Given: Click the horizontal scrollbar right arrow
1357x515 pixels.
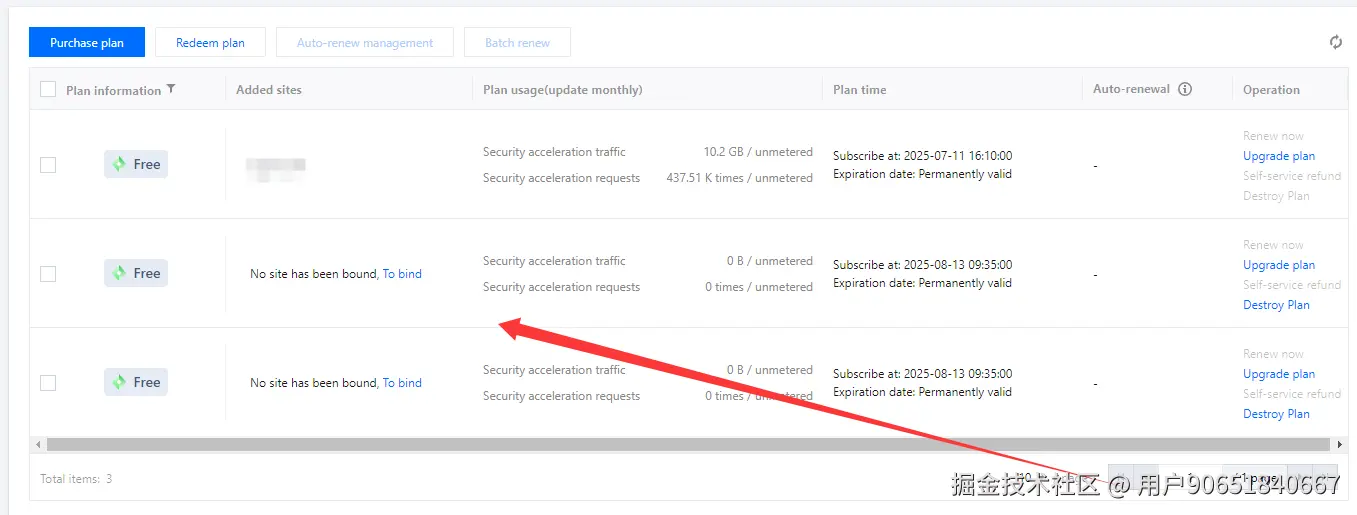Looking at the screenshot, I should tap(1340, 444).
